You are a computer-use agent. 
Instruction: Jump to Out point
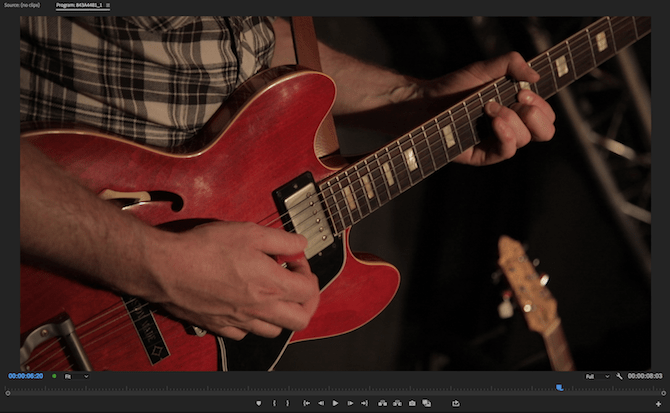(364, 403)
